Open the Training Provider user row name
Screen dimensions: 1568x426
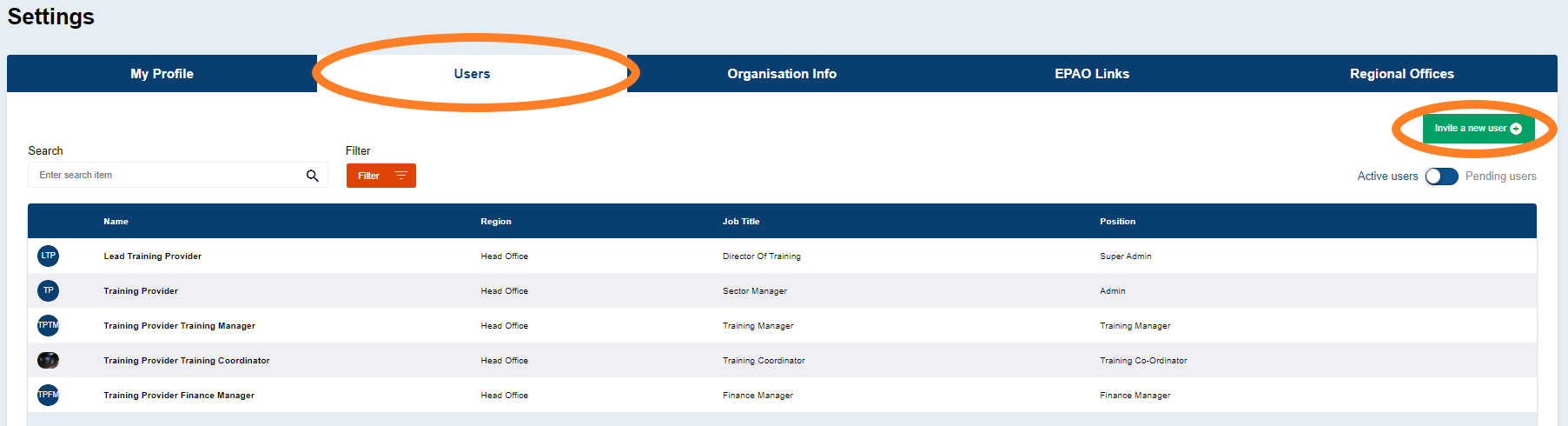[141, 291]
